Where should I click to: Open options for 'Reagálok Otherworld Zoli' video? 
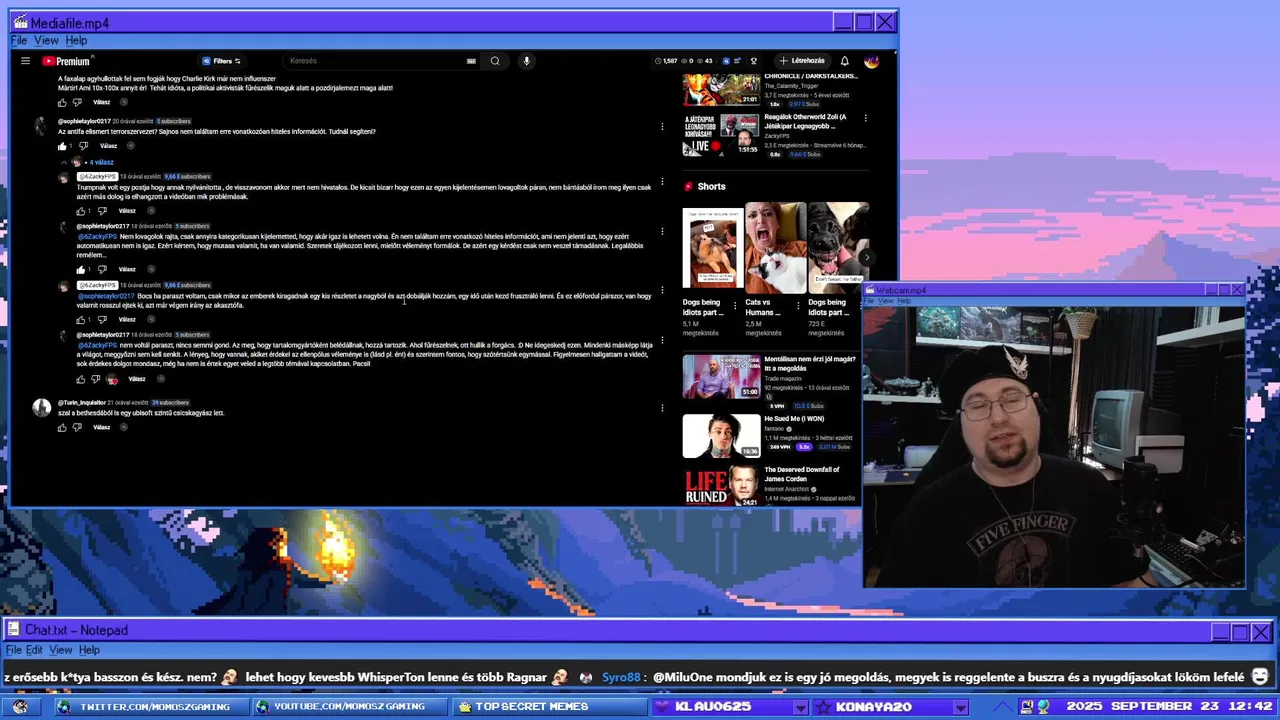(x=865, y=118)
